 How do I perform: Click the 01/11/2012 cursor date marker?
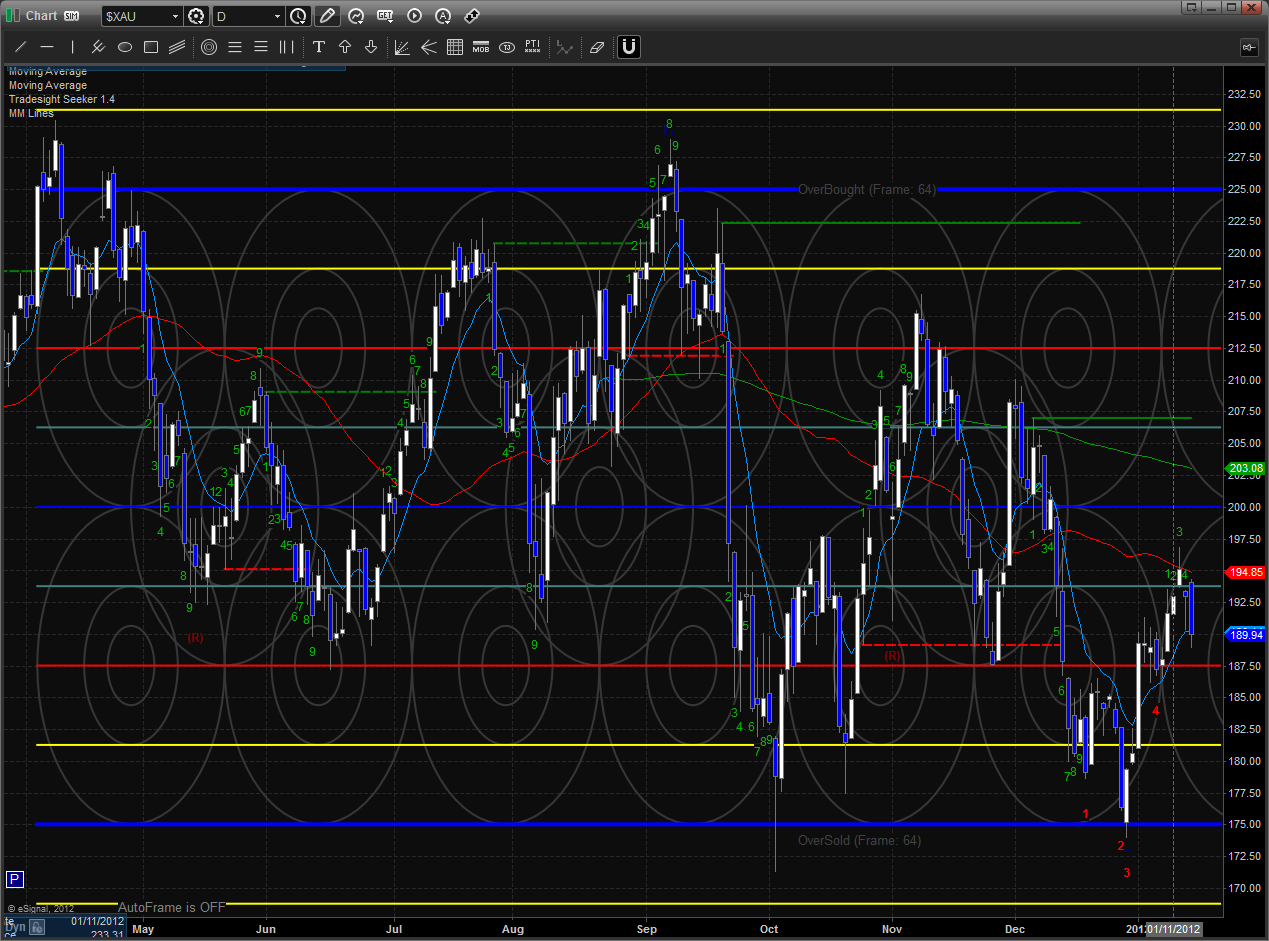[1174, 928]
